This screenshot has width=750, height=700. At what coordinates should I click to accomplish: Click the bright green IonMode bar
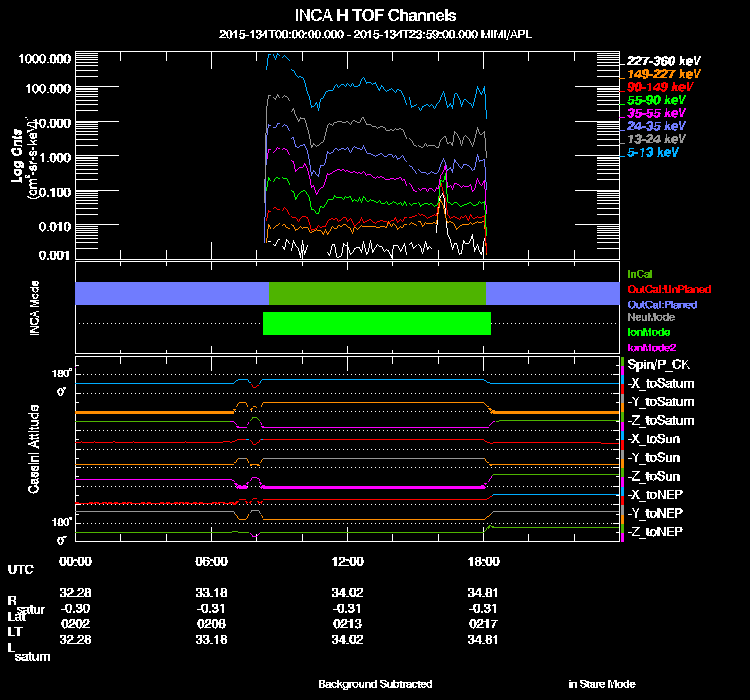377,323
